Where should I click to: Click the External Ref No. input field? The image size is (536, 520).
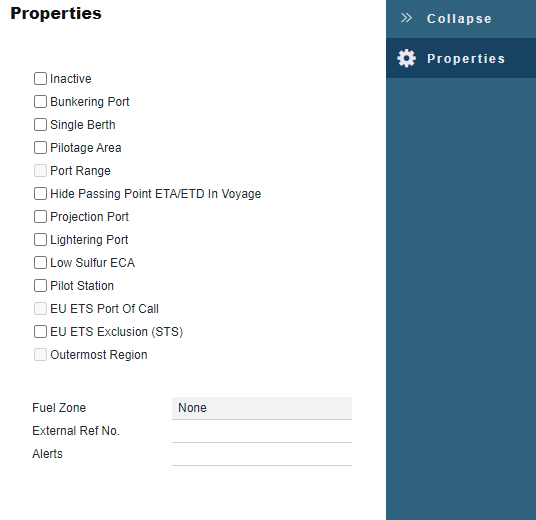tap(262, 431)
